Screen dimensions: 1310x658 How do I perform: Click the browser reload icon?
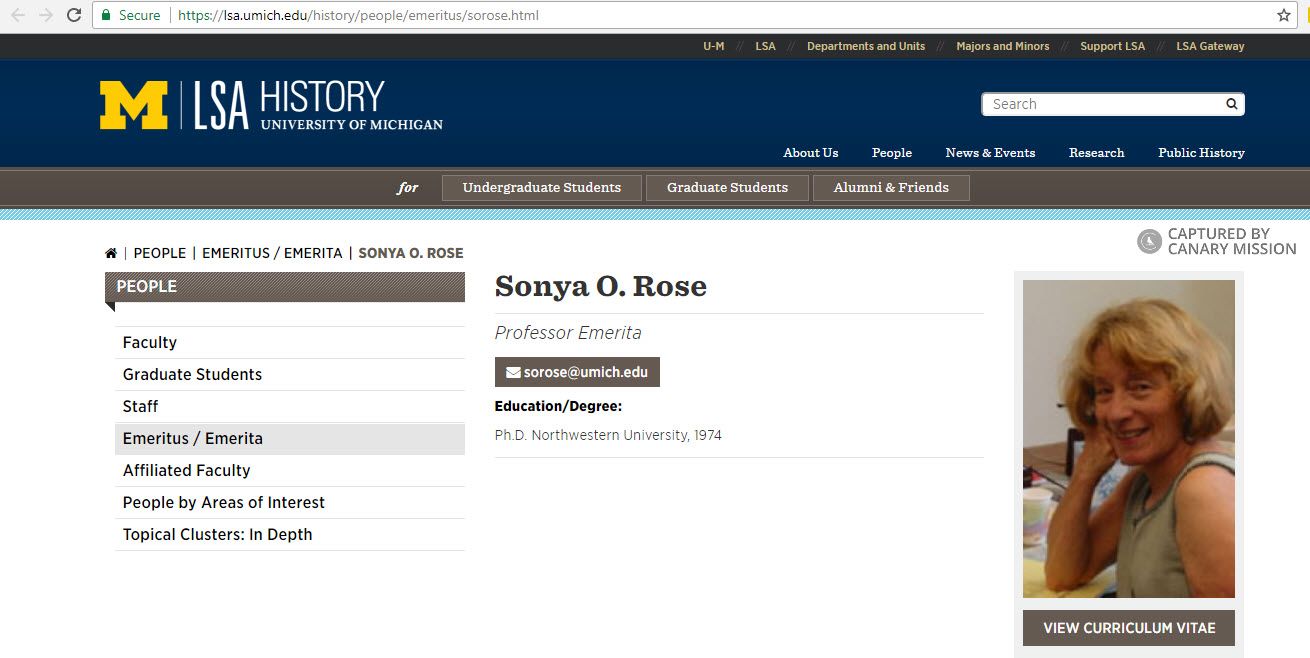tap(73, 15)
